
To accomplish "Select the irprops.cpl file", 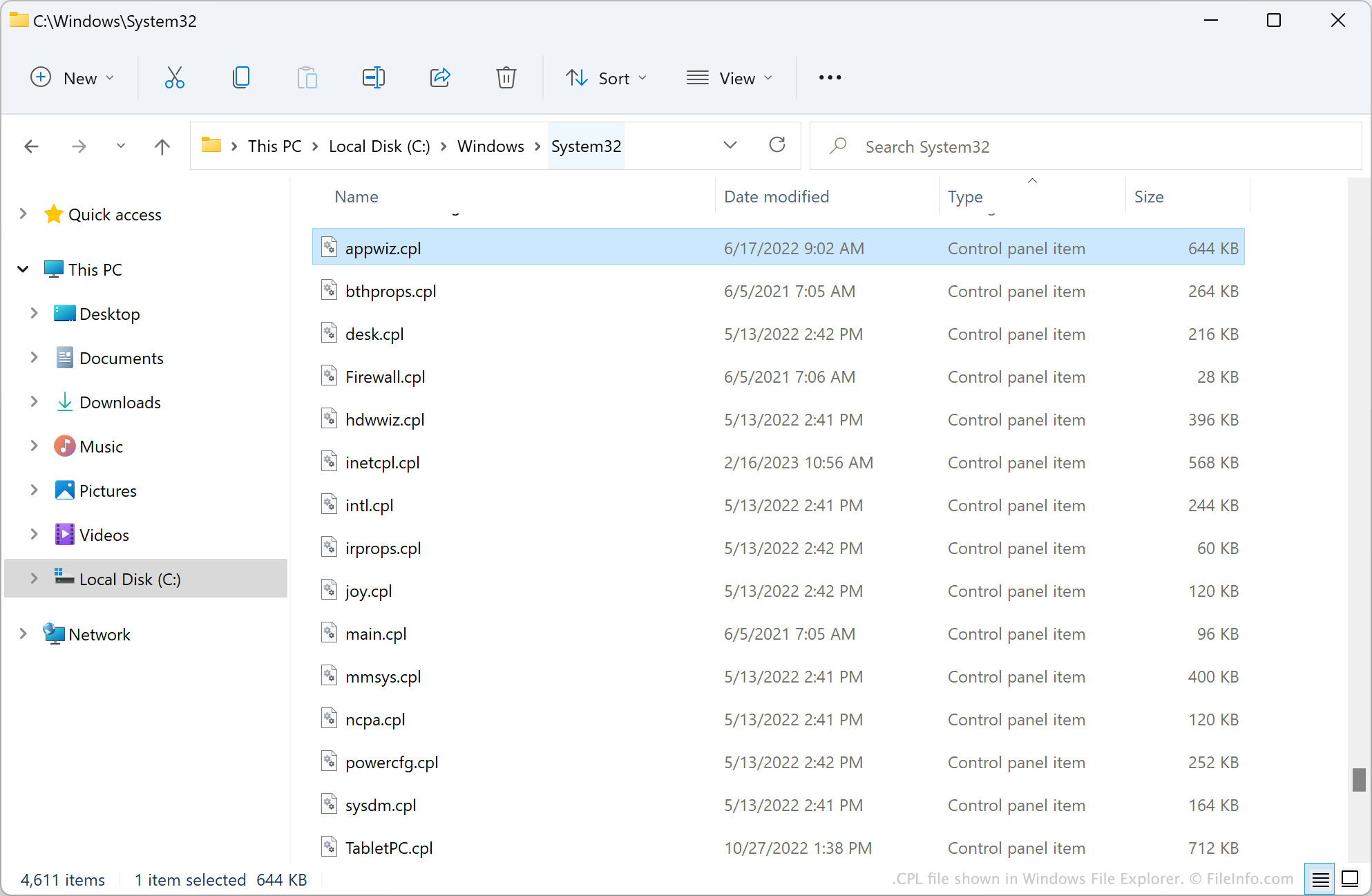I will pos(778,548).
